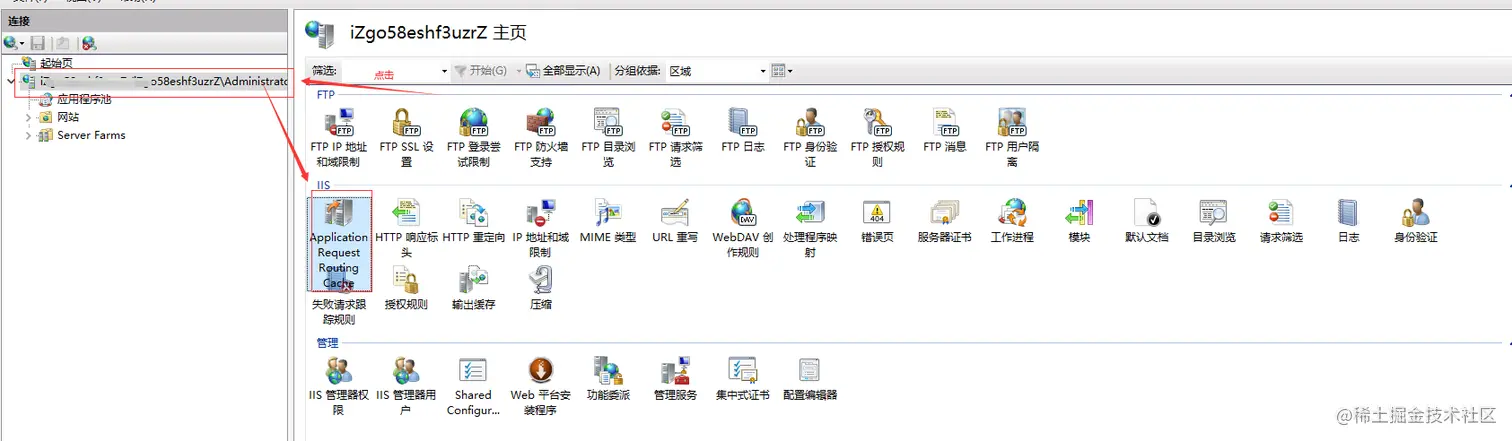
Task: Open FTP 目录浏览 feature
Action: pos(608,138)
